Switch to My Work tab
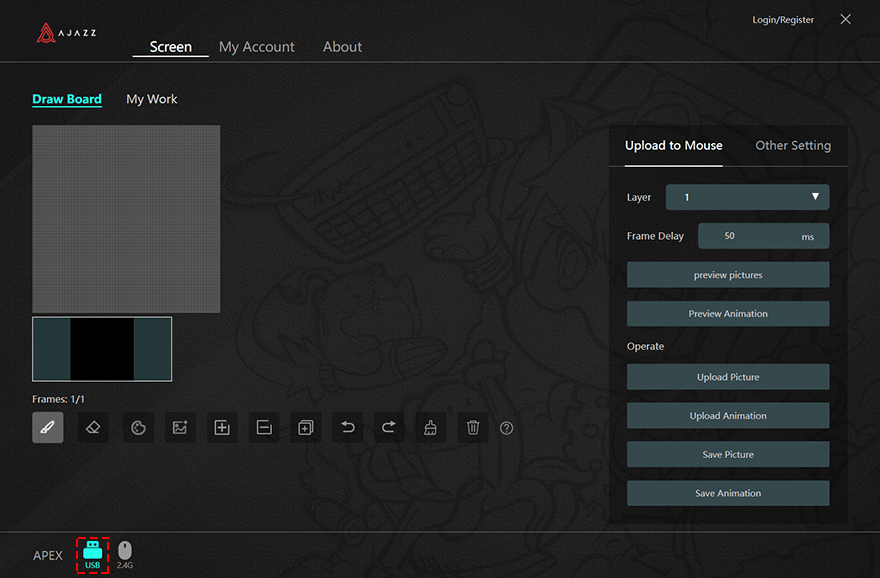Image resolution: width=880 pixels, height=578 pixels. 152,99
